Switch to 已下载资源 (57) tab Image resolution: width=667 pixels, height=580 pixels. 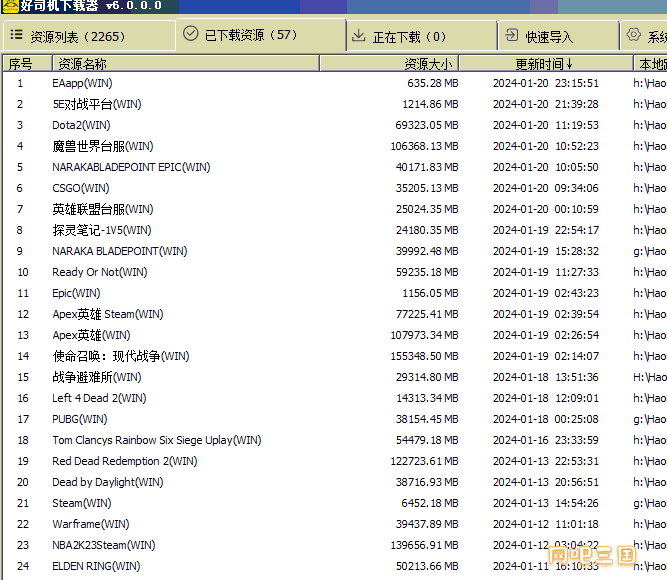[x=261, y=35]
